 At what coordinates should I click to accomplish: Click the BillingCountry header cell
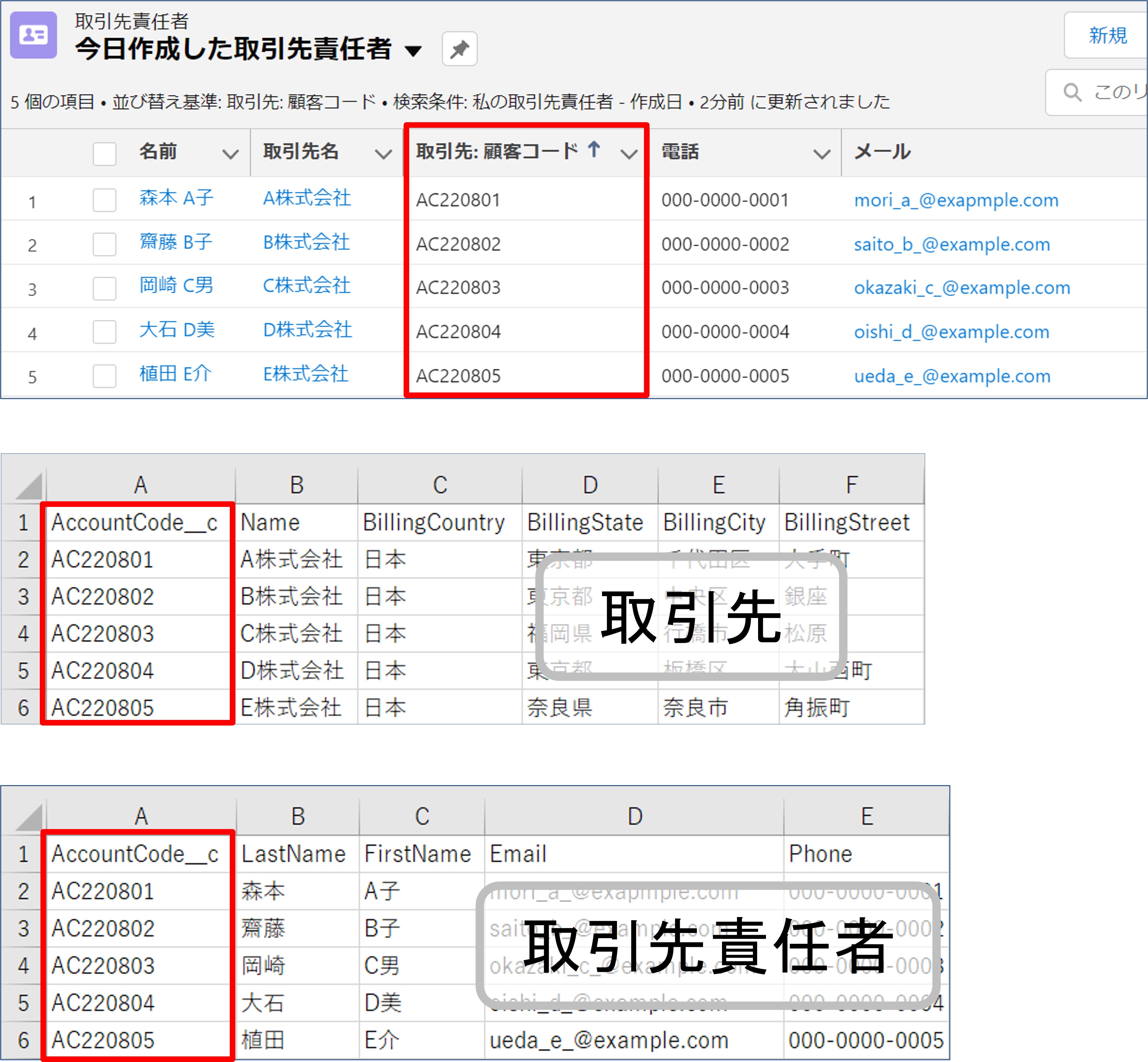(x=440, y=522)
